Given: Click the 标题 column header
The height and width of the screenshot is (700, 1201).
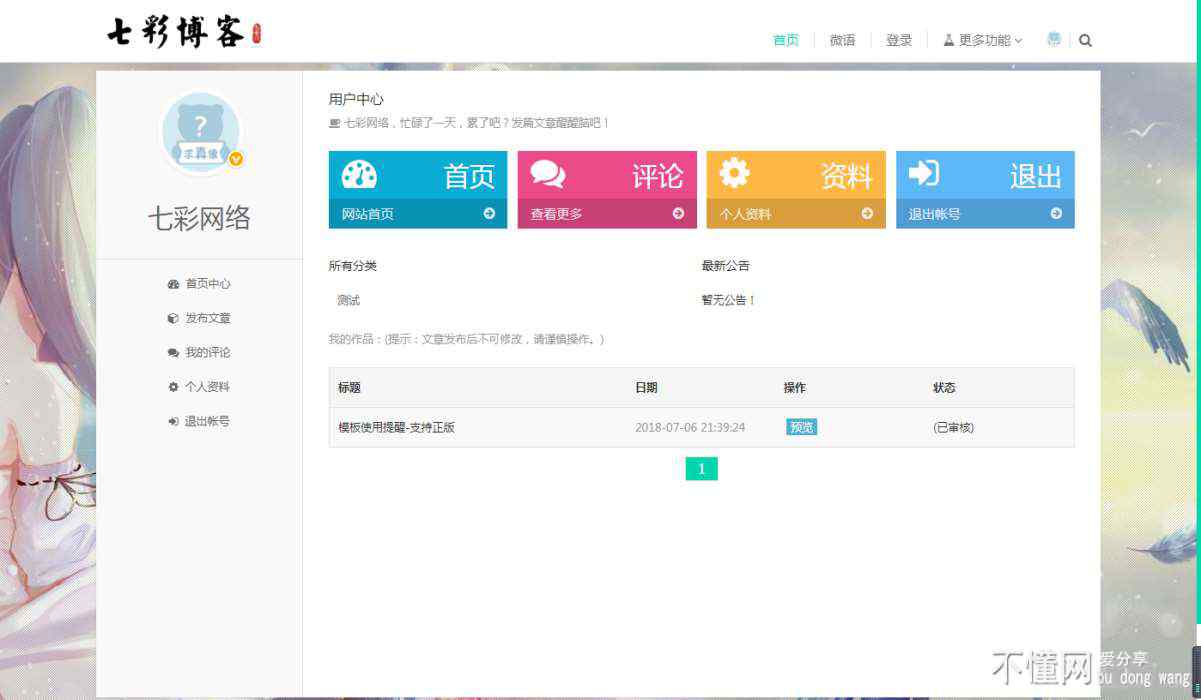Looking at the screenshot, I should [349, 388].
